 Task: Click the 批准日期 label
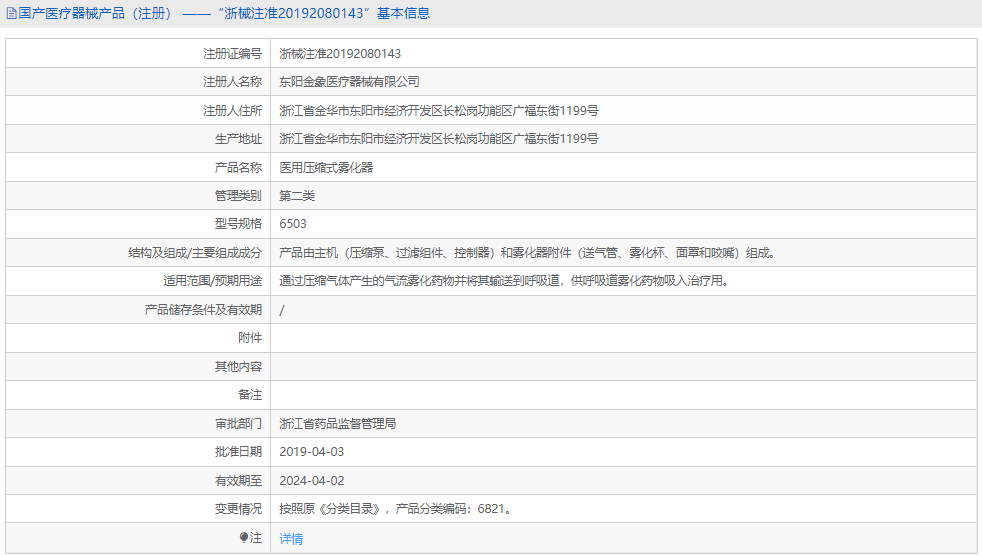(x=238, y=452)
